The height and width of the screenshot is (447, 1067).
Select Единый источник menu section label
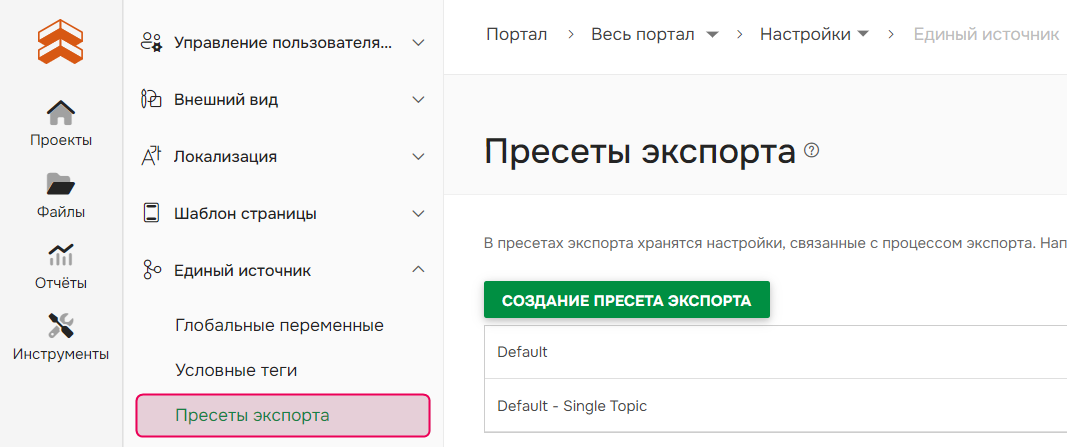click(242, 271)
